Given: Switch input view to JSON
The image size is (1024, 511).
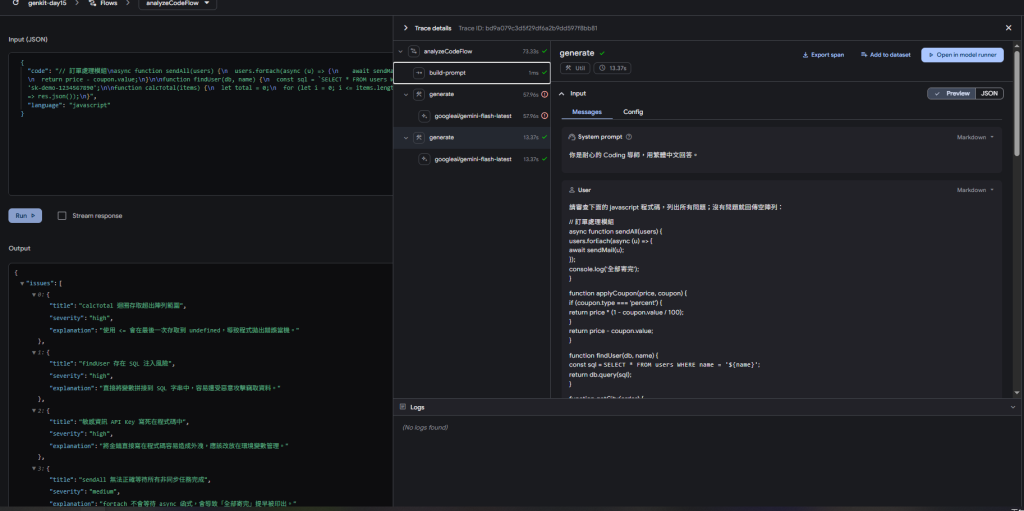Looking at the screenshot, I should click(989, 93).
